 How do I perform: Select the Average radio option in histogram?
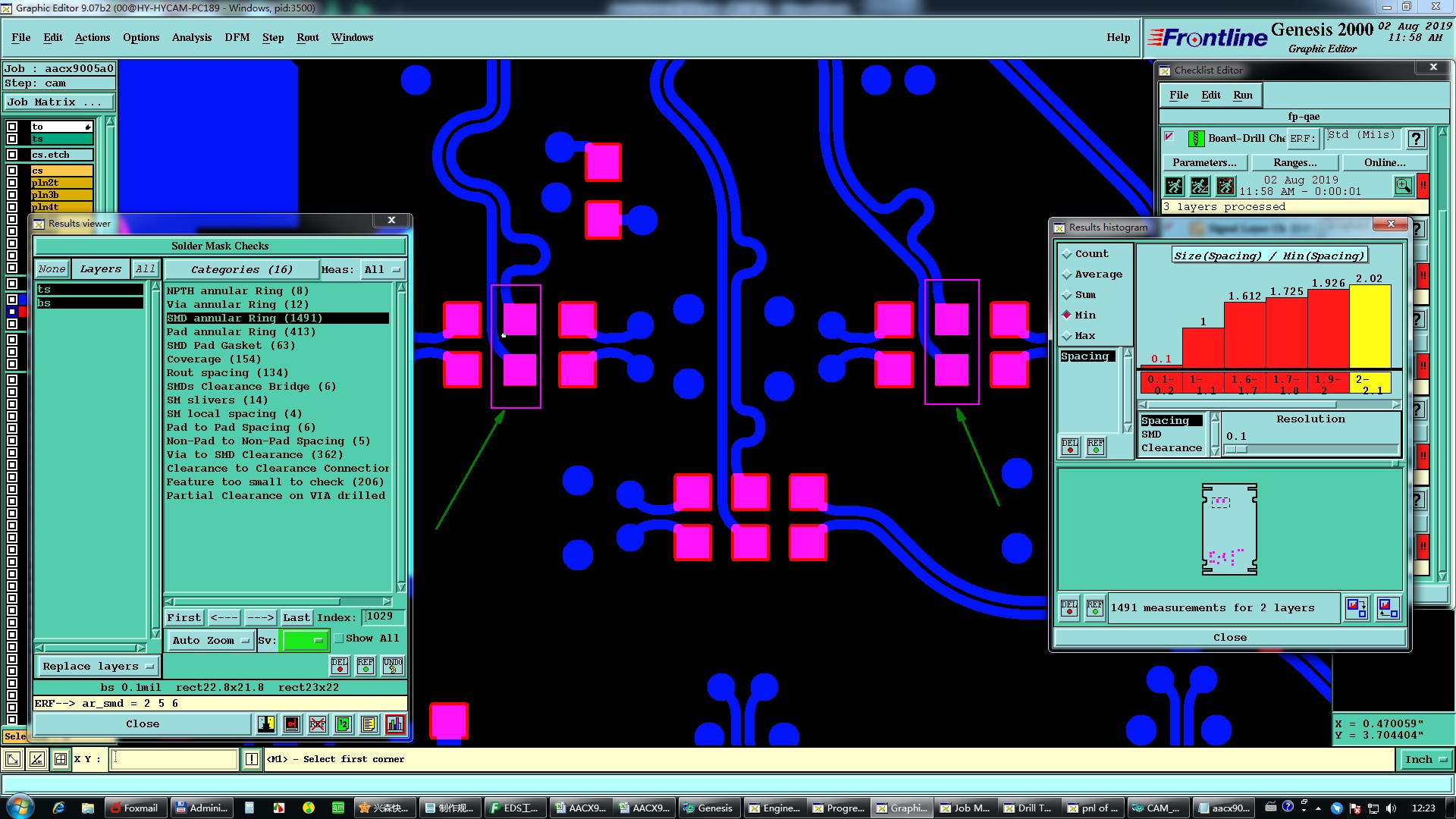pos(1067,275)
